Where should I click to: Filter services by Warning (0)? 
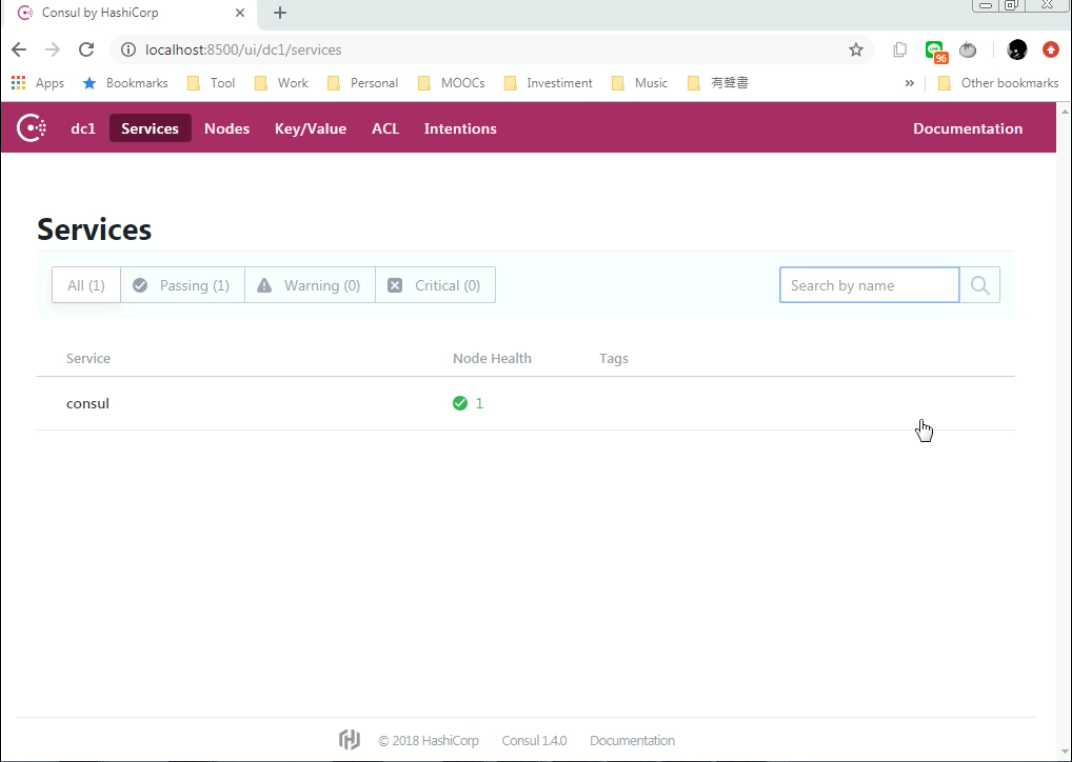310,285
